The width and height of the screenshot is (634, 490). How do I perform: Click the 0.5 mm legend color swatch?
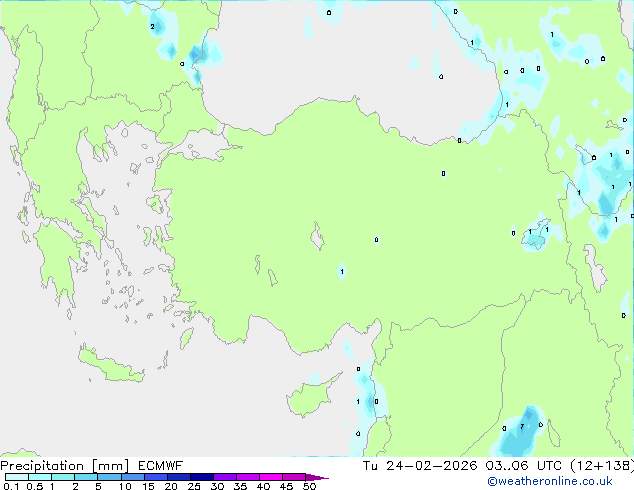click(40, 477)
